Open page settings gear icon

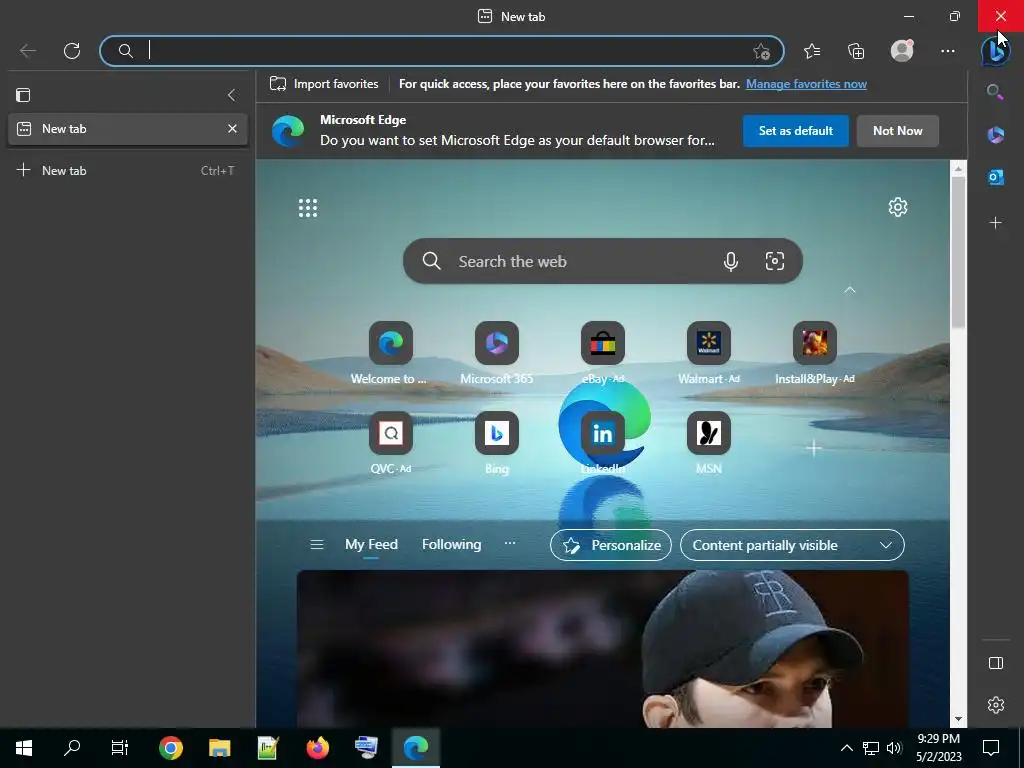point(898,207)
